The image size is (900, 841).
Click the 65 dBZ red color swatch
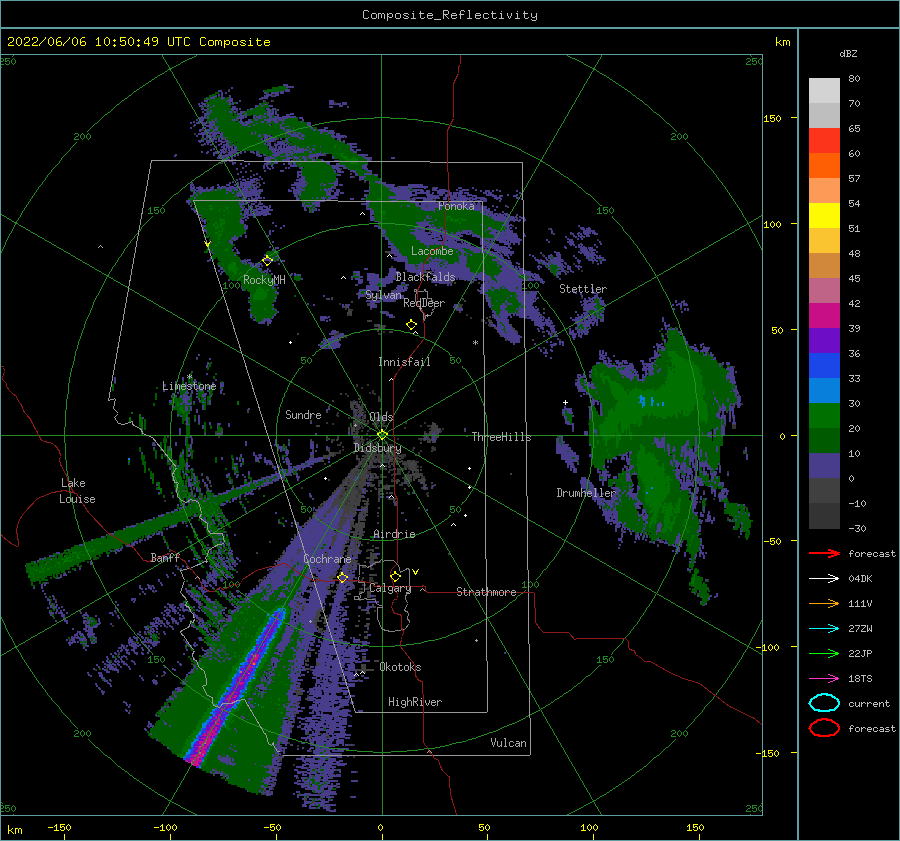[824, 140]
